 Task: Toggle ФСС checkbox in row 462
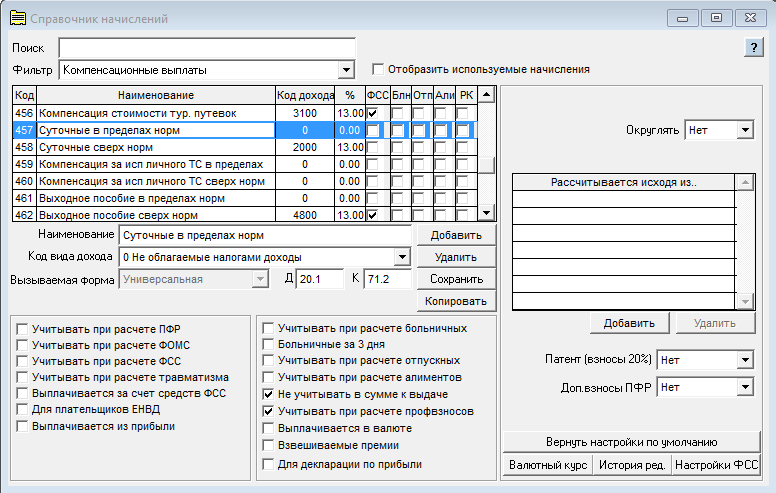pyautogui.click(x=373, y=215)
